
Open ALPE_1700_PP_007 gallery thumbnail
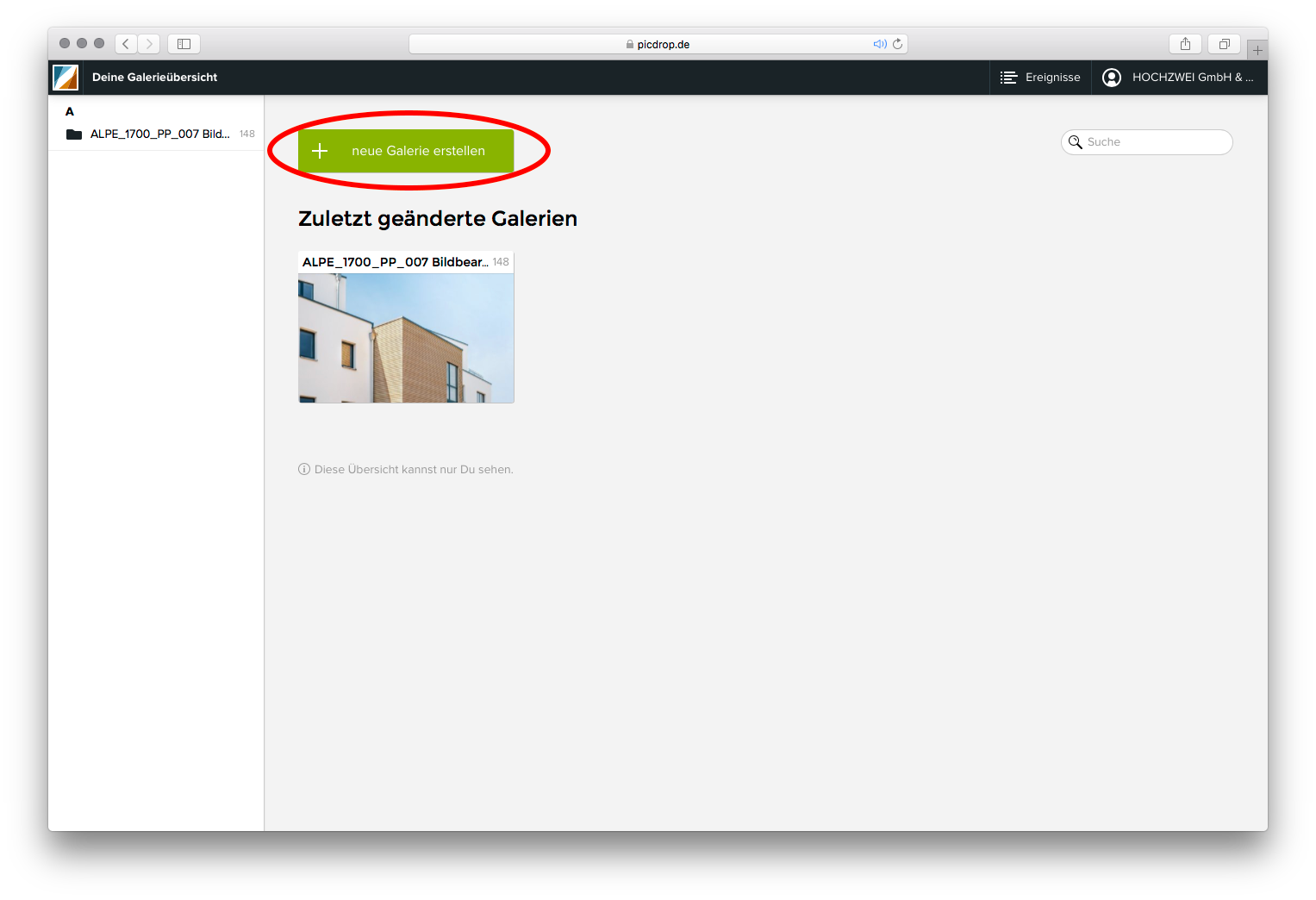click(x=406, y=338)
